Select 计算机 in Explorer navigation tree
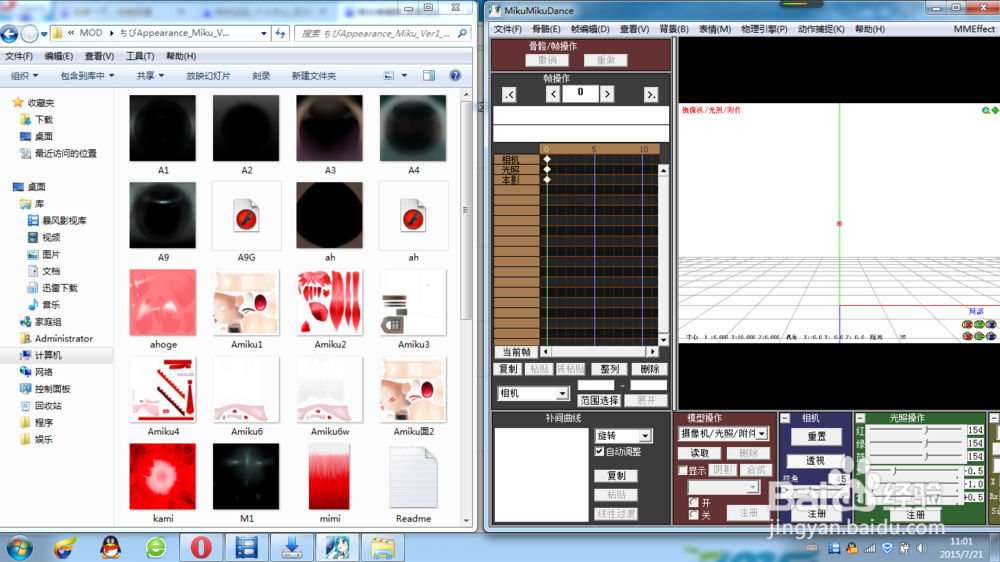1000x562 pixels. (48, 355)
